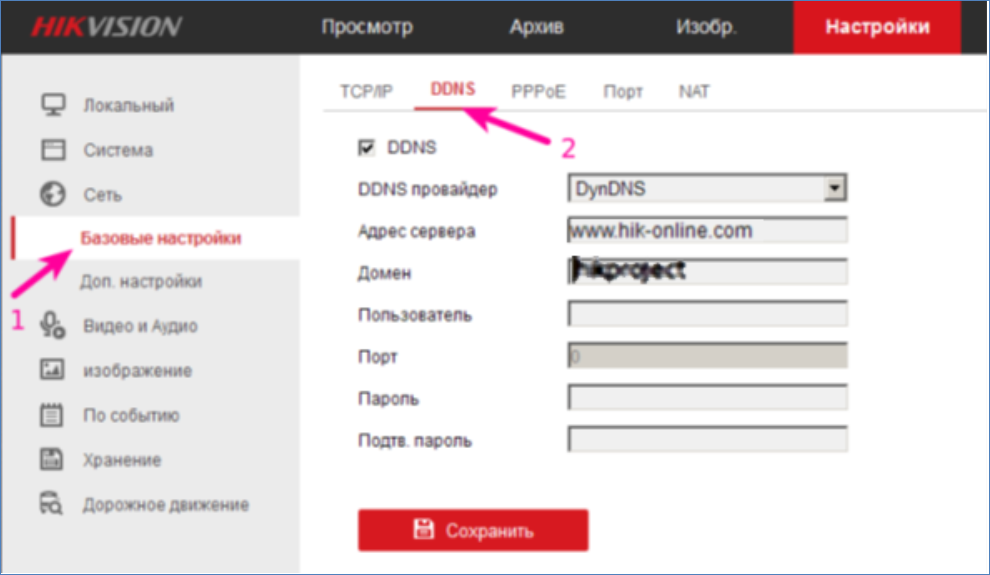
Task: Click the calendar icon for По событию
Action: coord(52,415)
